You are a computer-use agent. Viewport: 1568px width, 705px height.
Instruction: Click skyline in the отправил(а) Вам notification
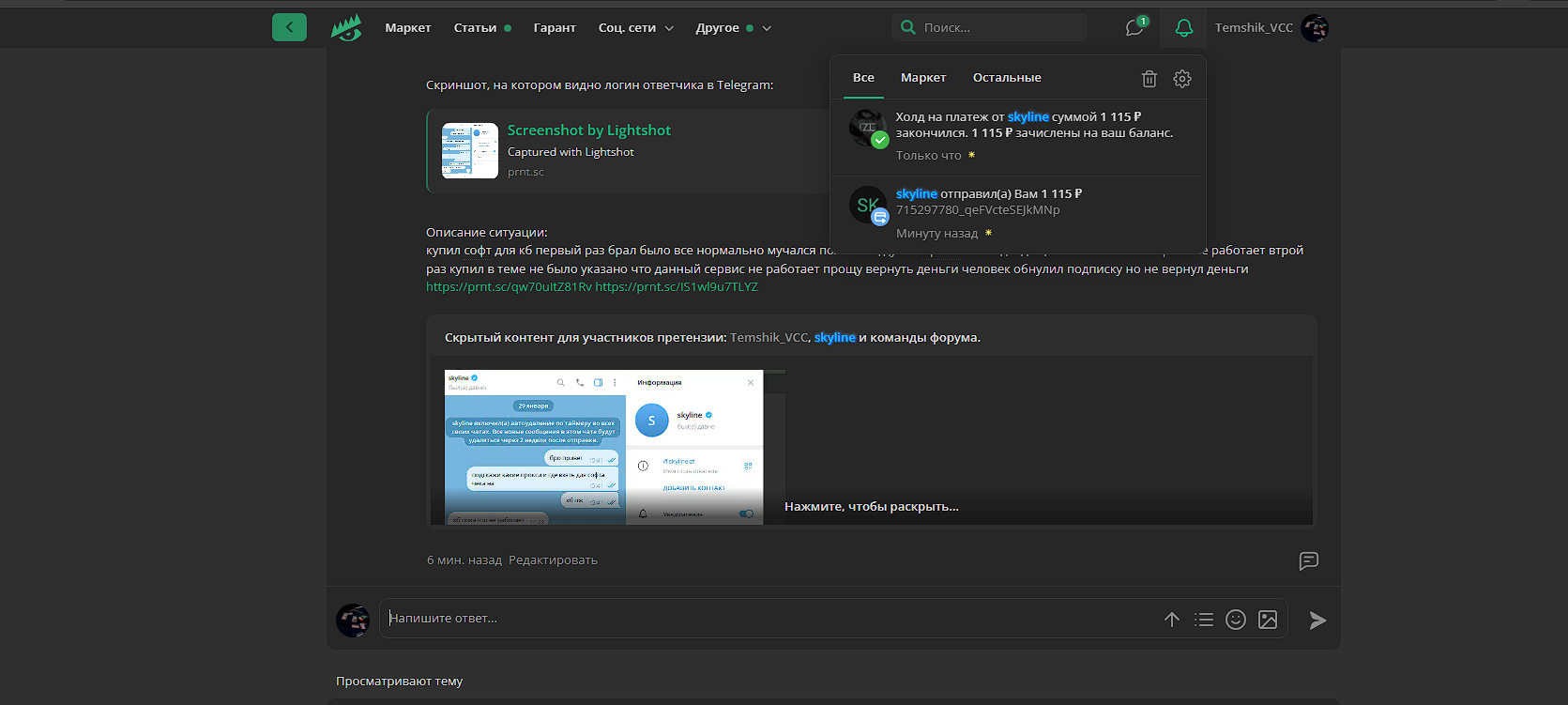(917, 194)
